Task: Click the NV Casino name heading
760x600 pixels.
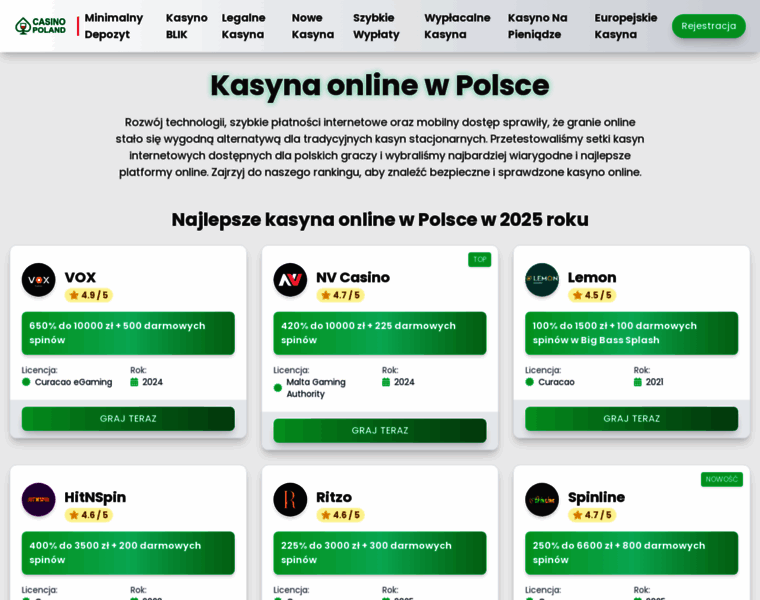Action: click(353, 277)
